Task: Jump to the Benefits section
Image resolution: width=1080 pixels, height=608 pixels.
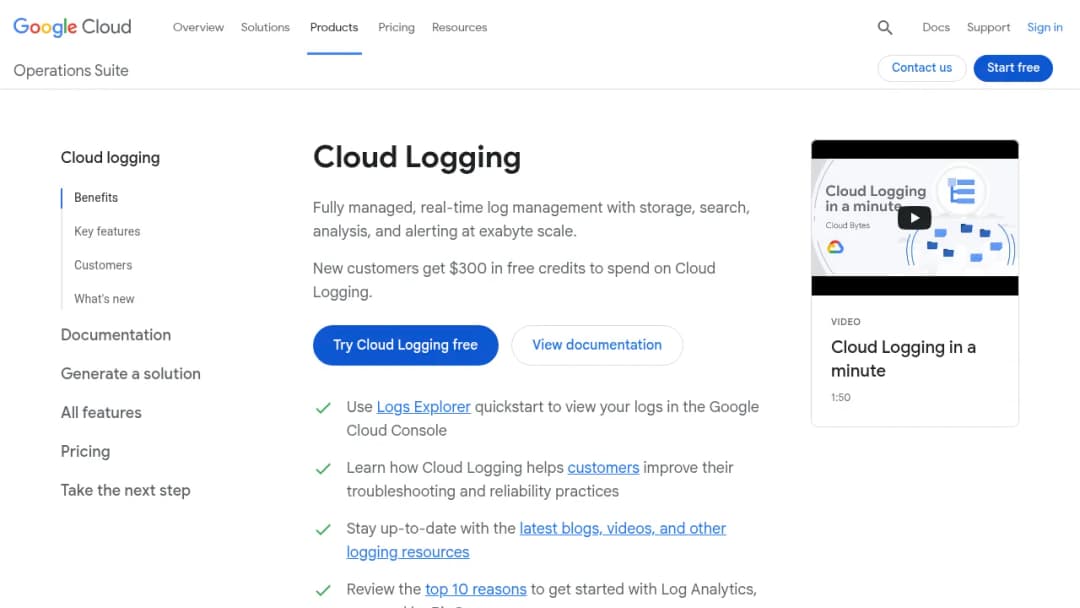Action: pos(96,198)
